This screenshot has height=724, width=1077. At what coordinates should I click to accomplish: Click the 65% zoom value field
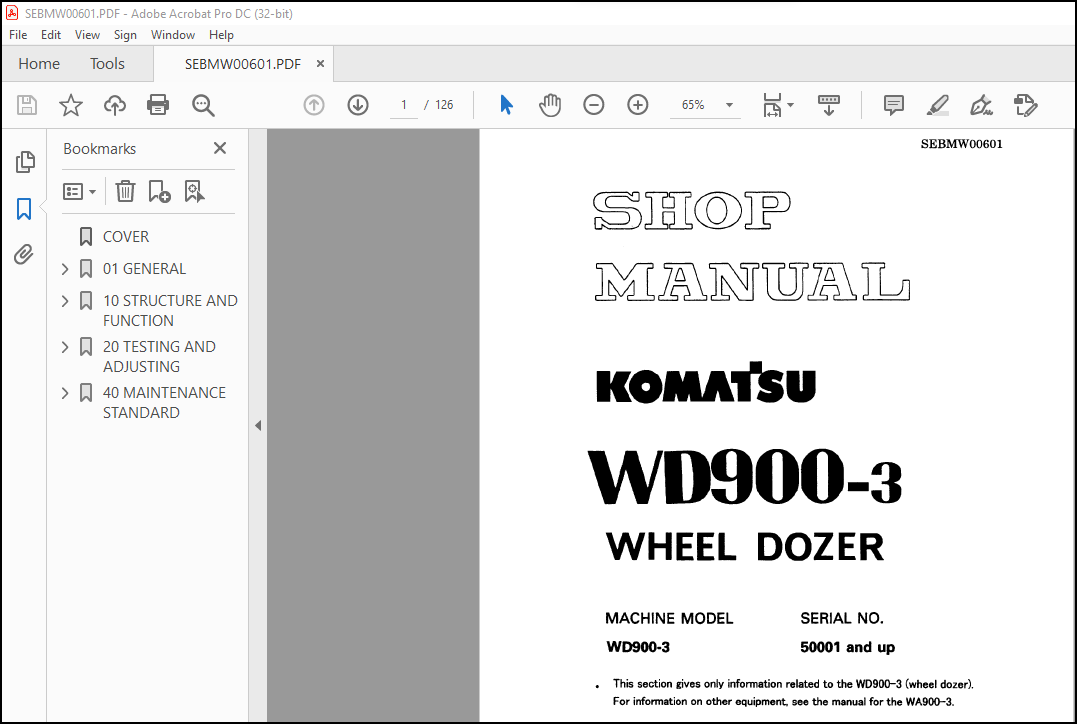tap(694, 105)
